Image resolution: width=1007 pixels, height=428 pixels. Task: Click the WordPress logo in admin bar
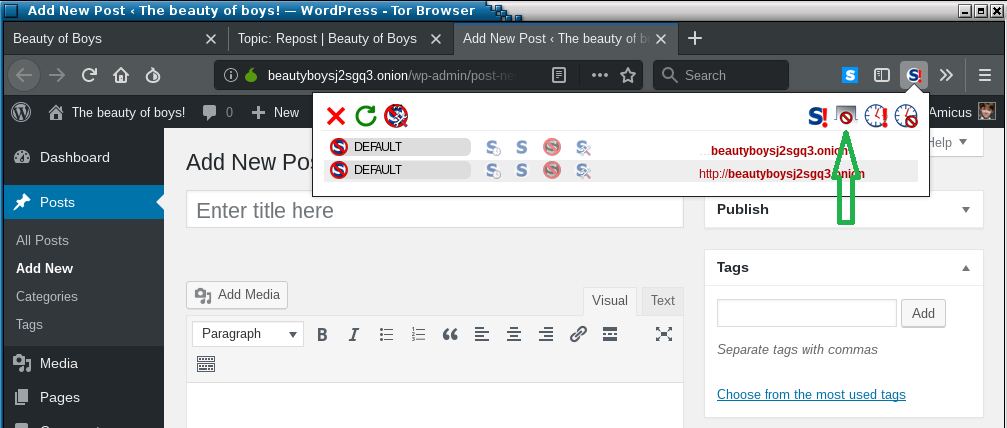(21, 112)
